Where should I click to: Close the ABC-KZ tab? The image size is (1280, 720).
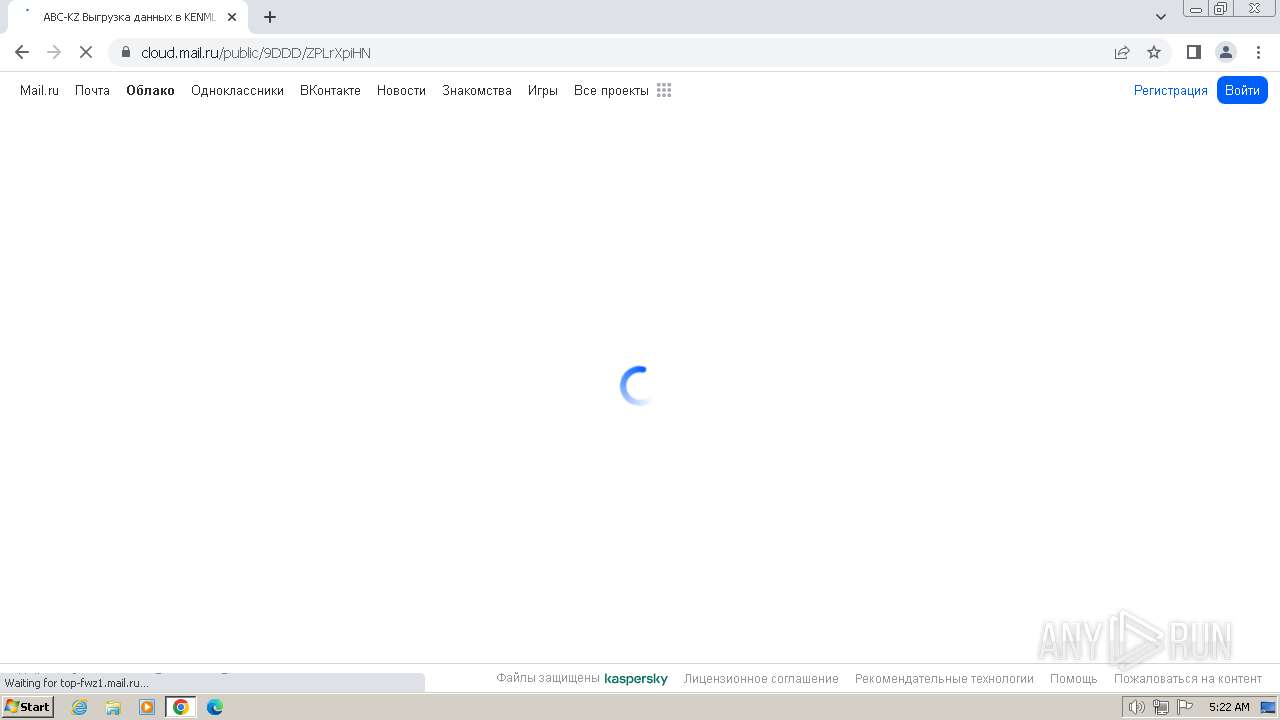232,17
